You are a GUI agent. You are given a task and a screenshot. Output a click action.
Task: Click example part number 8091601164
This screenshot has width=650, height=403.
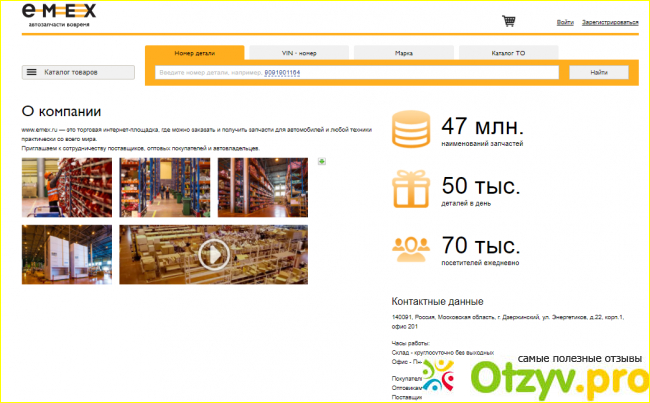(x=282, y=73)
